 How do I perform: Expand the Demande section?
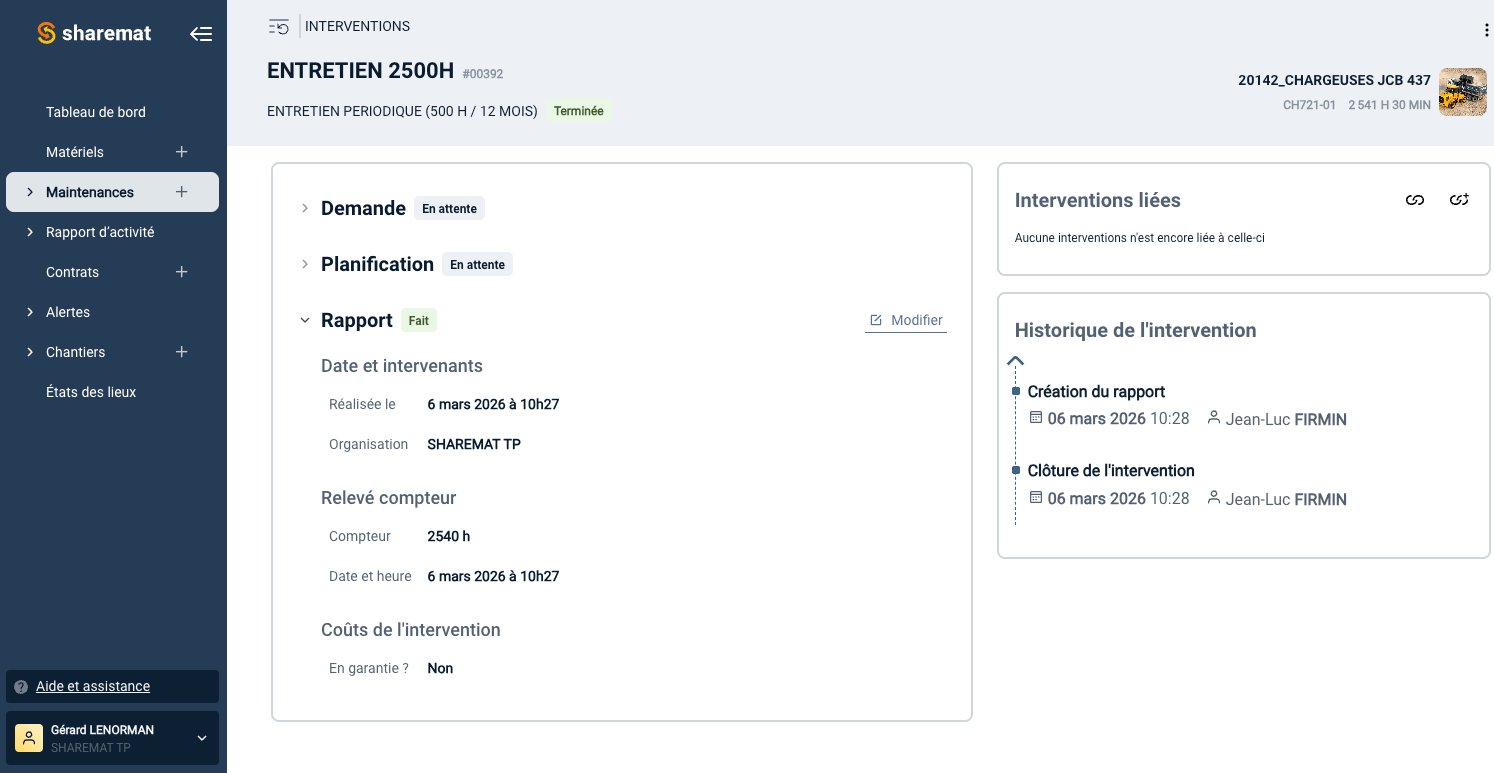pos(305,208)
